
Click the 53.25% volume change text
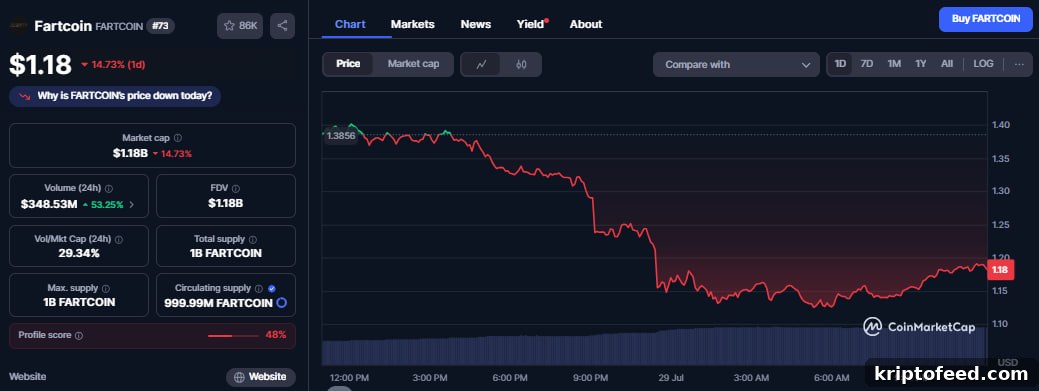(x=107, y=205)
